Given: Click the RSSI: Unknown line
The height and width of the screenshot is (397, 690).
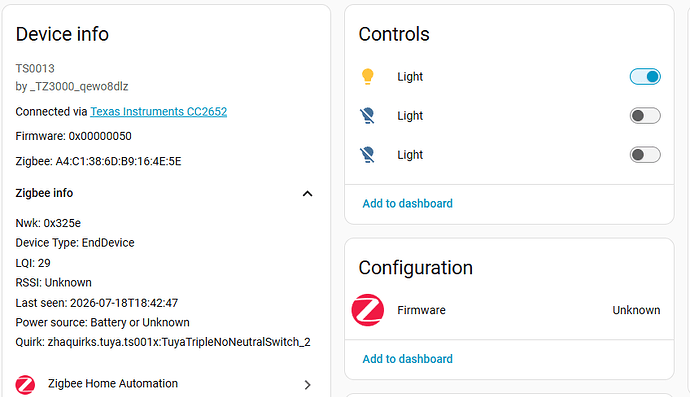Looking at the screenshot, I should click(54, 283).
